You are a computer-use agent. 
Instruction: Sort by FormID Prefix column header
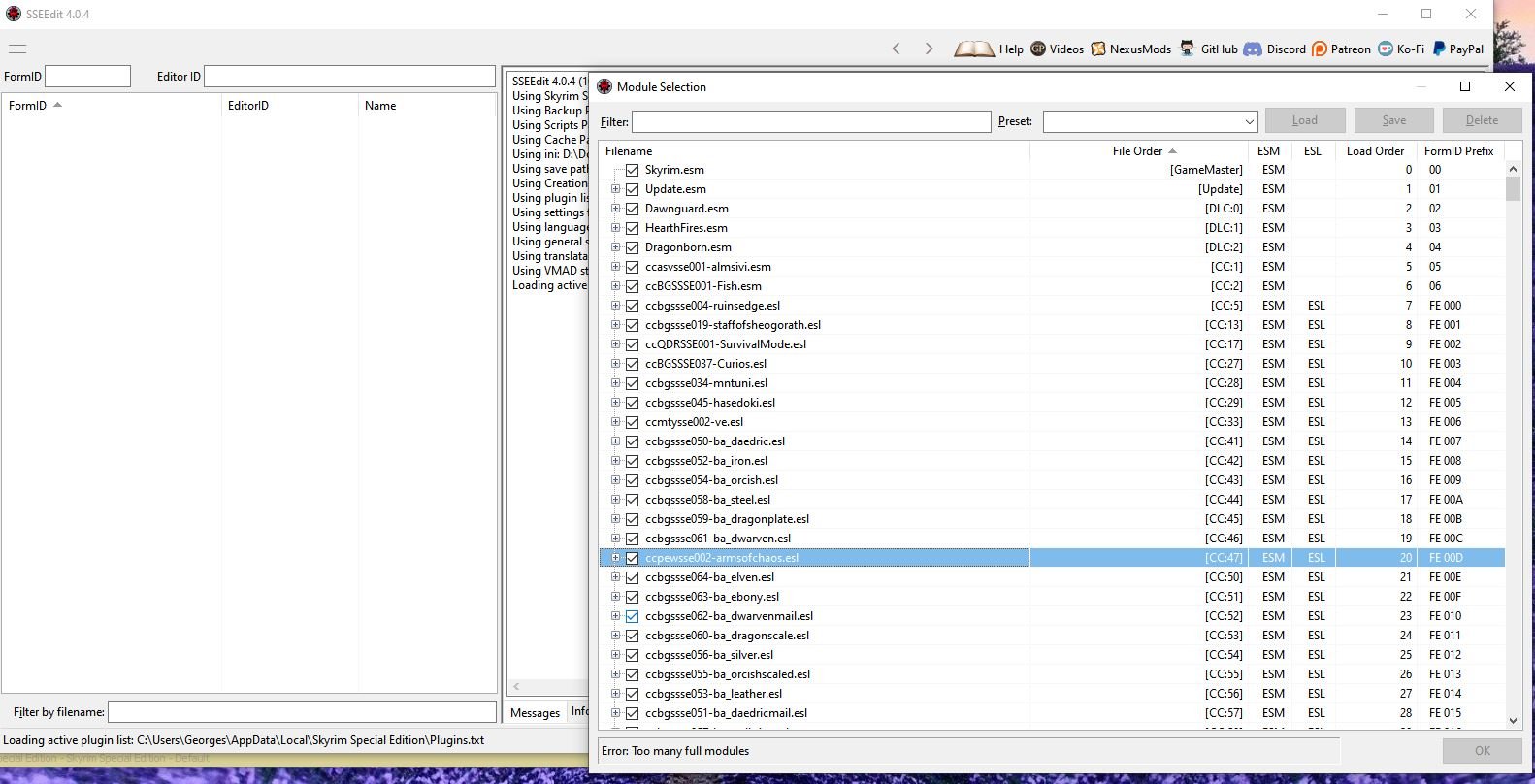[x=1460, y=151]
